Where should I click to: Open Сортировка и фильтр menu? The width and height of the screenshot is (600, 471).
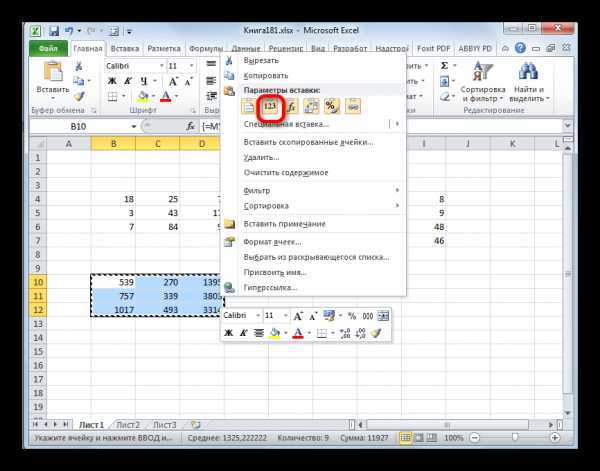tap(483, 81)
